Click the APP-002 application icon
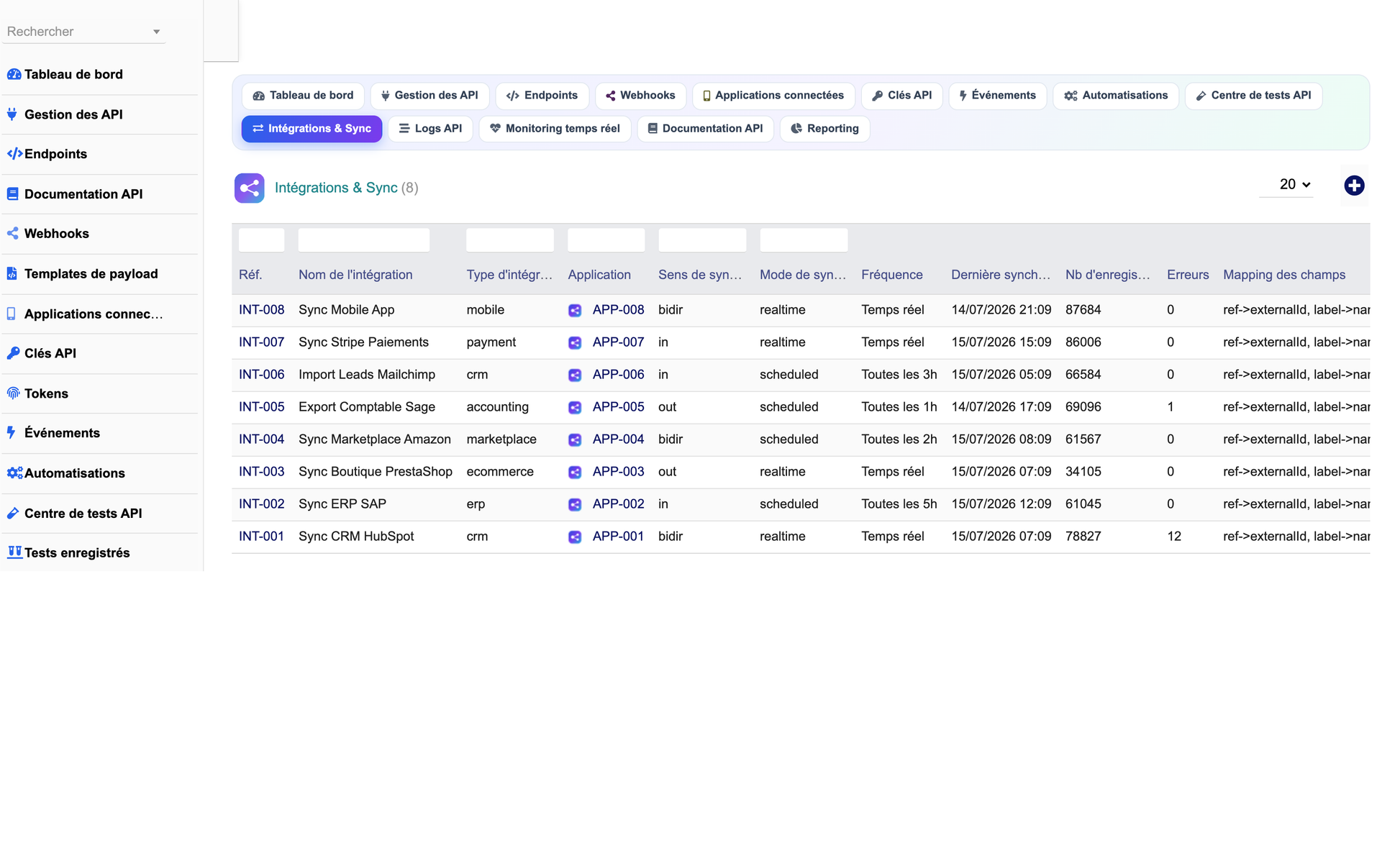This screenshot has height=866, width=1400. coord(575,505)
